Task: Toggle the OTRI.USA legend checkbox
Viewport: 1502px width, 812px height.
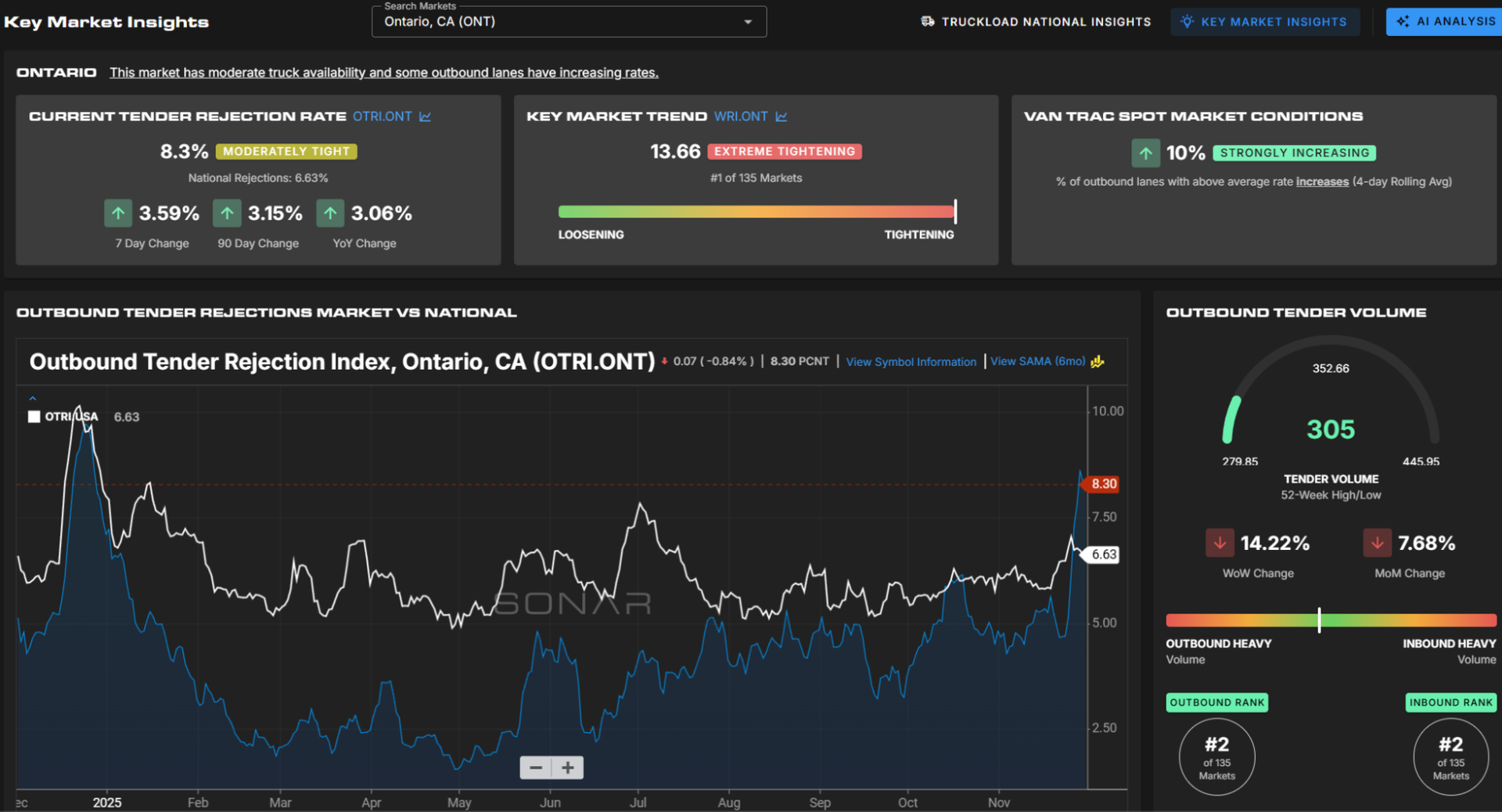Action: click(34, 417)
